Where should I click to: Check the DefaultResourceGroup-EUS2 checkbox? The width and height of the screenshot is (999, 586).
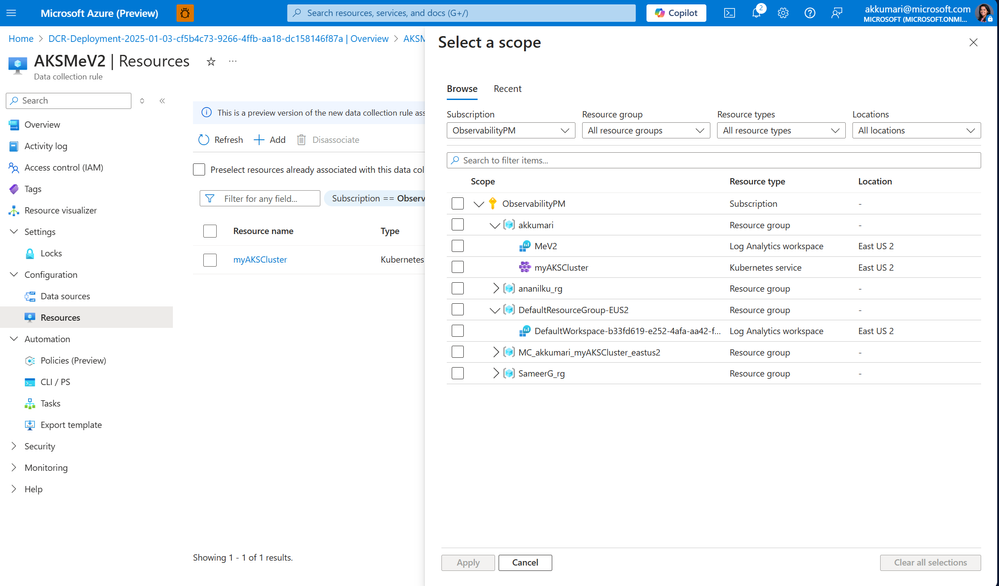[x=457, y=310]
